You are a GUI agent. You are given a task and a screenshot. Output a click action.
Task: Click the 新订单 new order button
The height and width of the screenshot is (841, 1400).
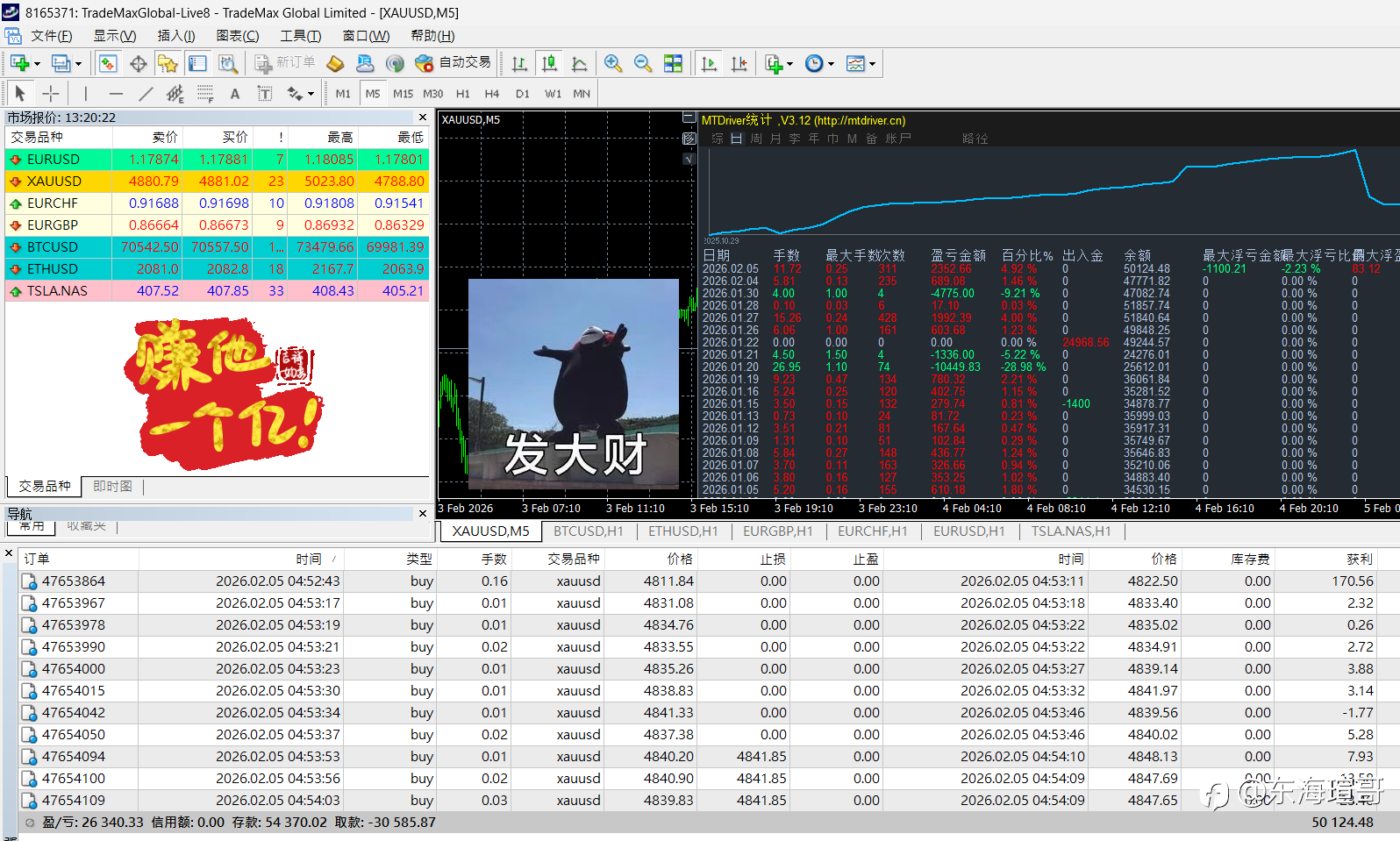click(x=285, y=63)
